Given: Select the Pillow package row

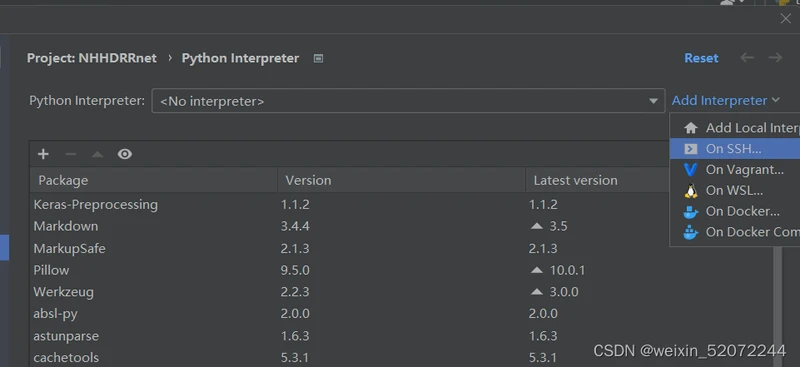Looking at the screenshot, I should 401,270.
